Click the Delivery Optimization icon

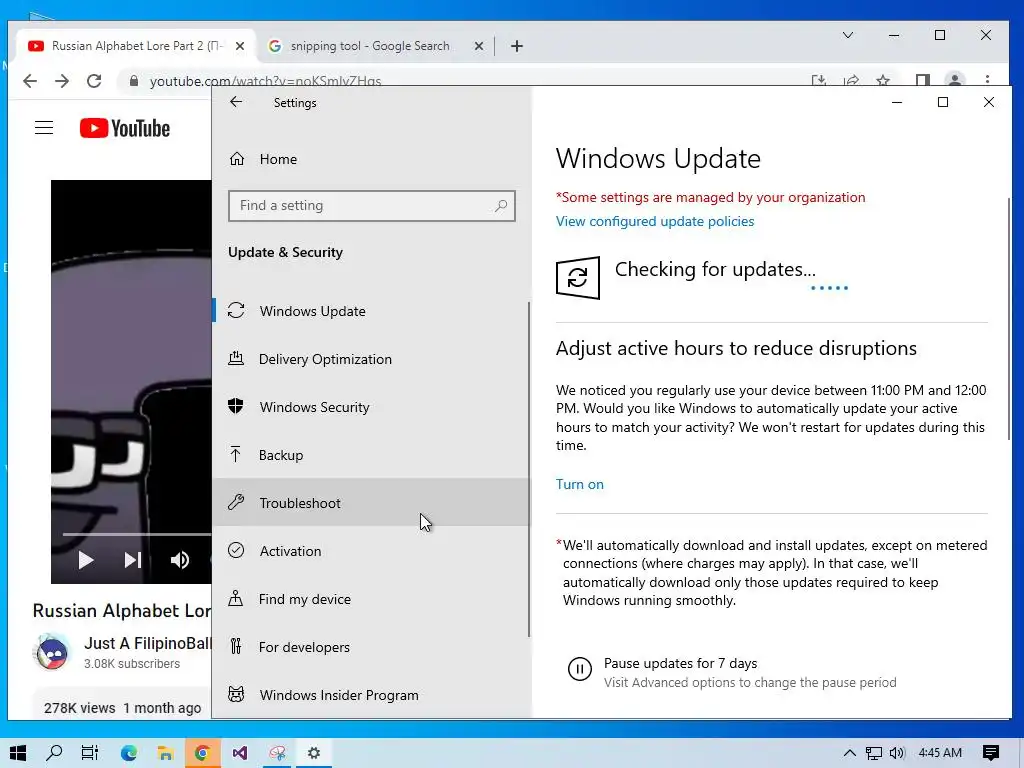[236, 359]
